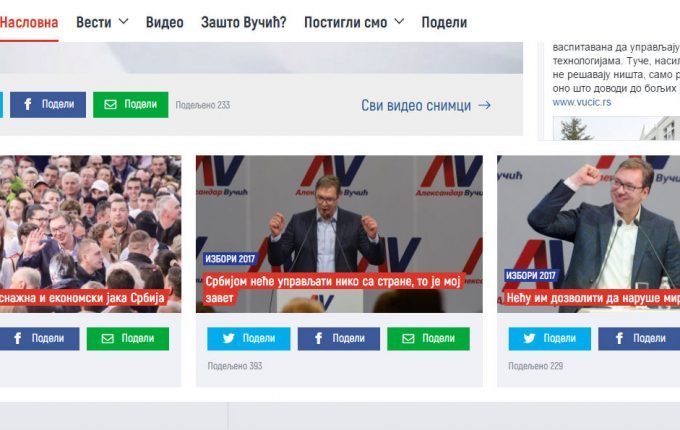Expand the Вести dropdown chevron
This screenshot has height=430, width=680.
click(124, 21)
